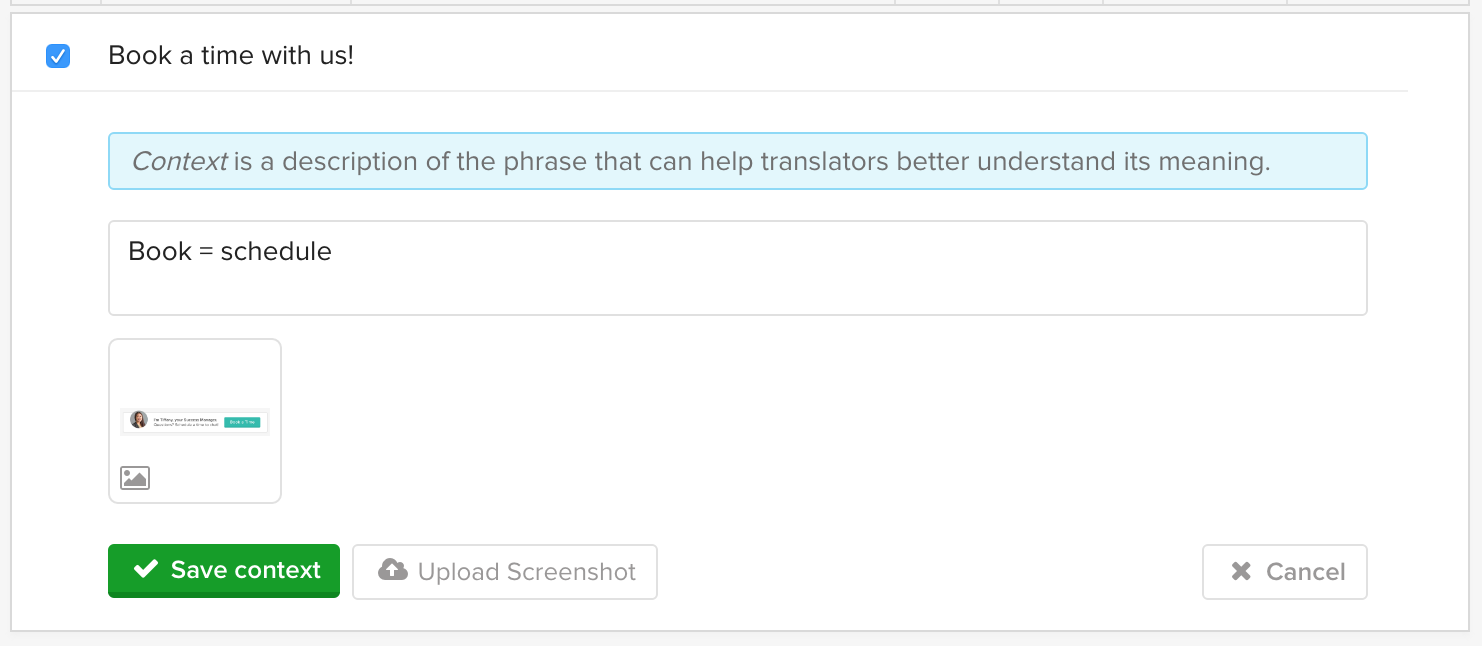Uncheck the "Book a time with us!" checkbox

[58, 57]
